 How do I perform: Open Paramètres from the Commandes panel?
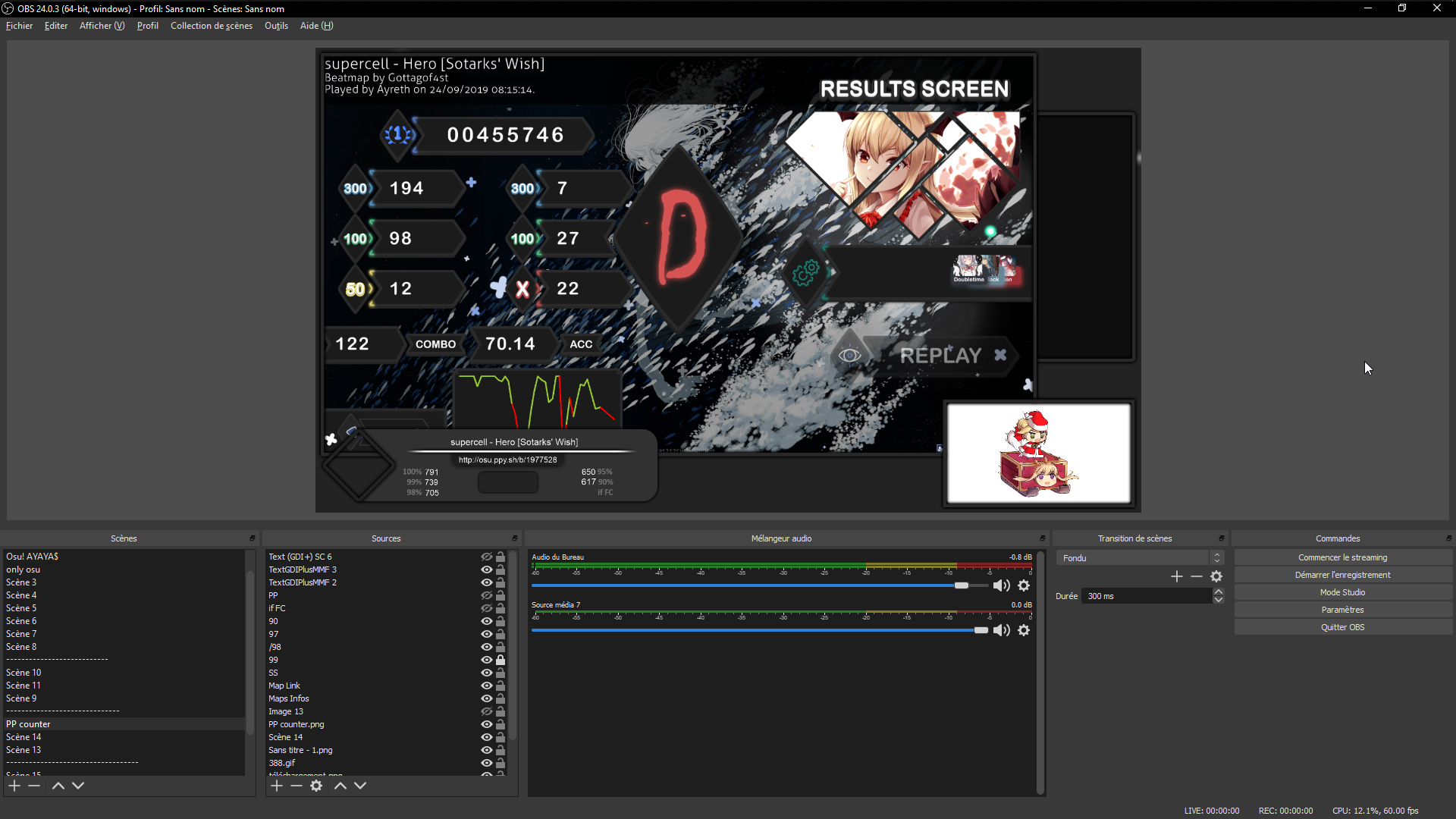point(1342,610)
